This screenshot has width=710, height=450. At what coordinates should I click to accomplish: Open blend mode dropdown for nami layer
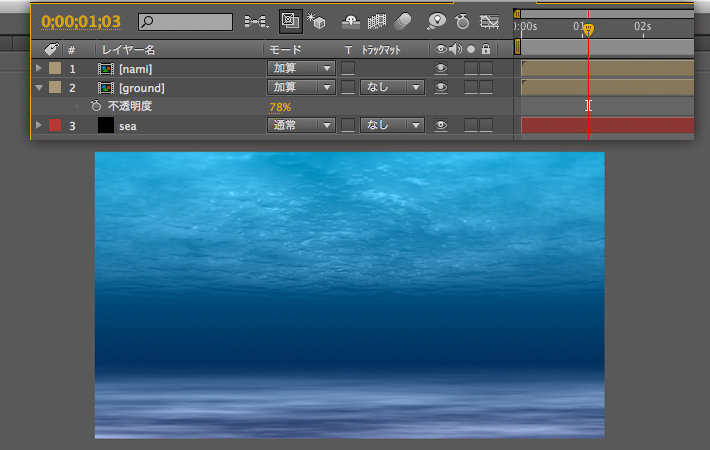(x=301, y=68)
